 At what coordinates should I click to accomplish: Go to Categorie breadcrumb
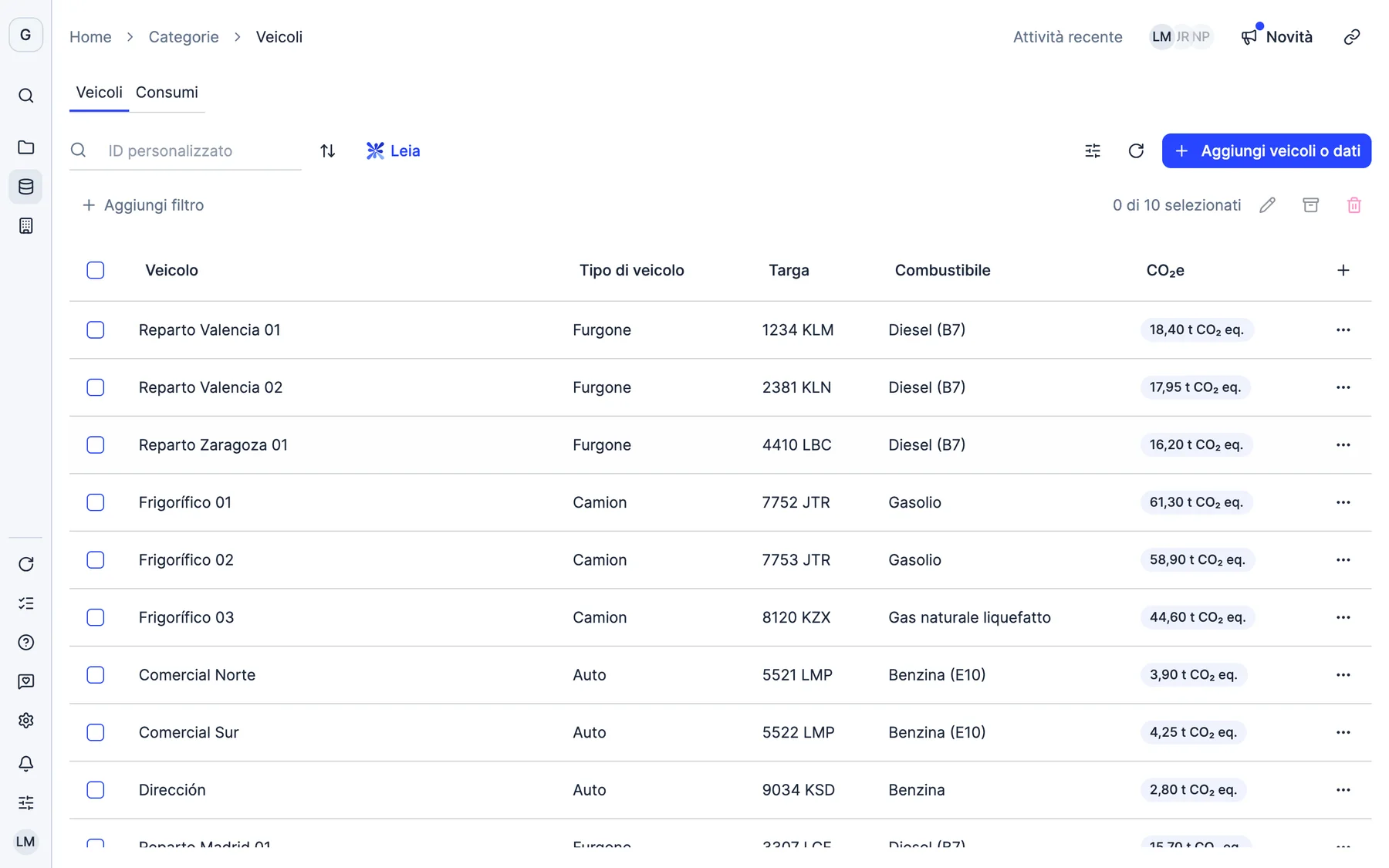pyautogui.click(x=184, y=37)
